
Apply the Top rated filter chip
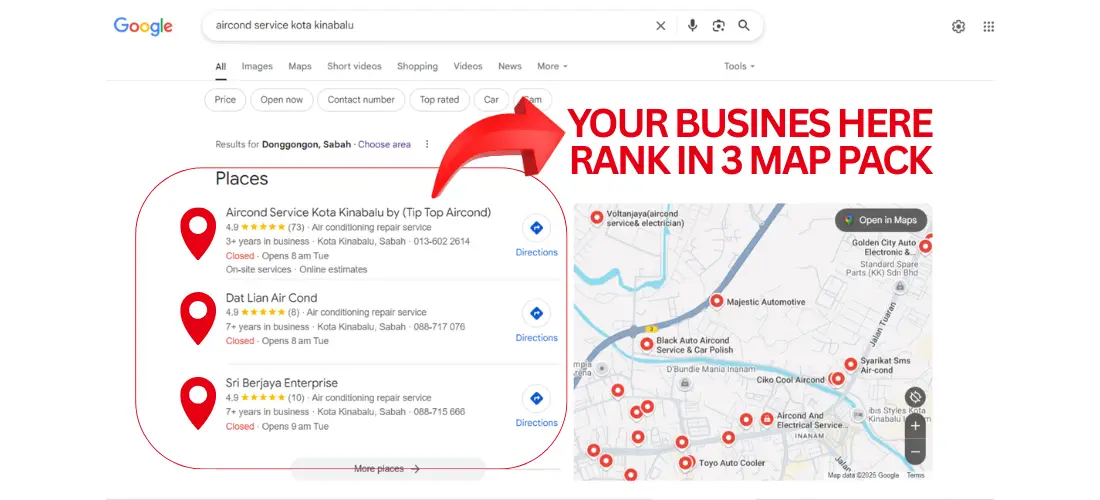[x=439, y=100]
